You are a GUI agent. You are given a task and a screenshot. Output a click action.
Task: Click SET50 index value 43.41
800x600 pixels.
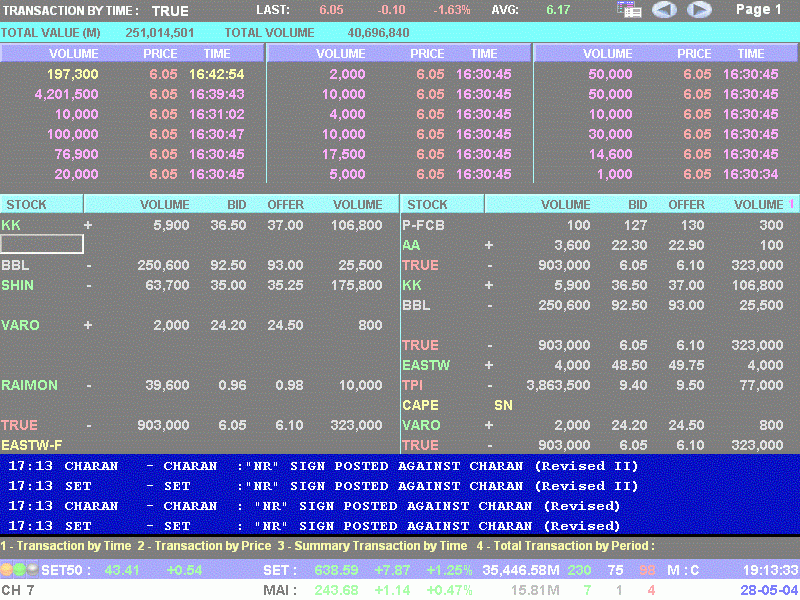(x=121, y=570)
